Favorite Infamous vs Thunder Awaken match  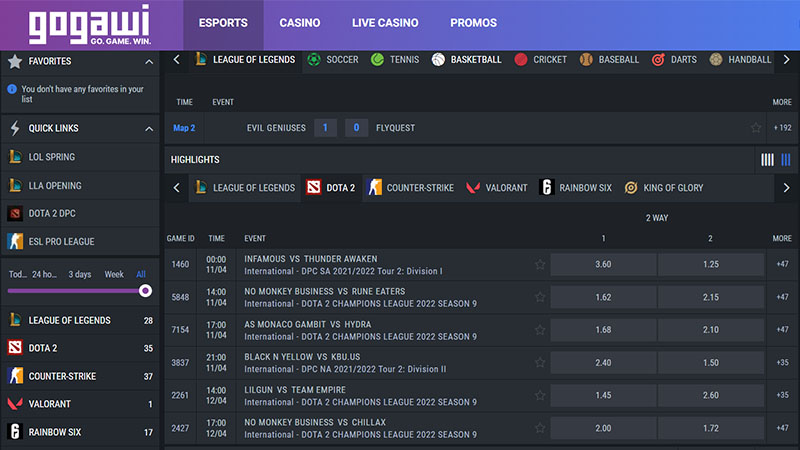tap(540, 264)
